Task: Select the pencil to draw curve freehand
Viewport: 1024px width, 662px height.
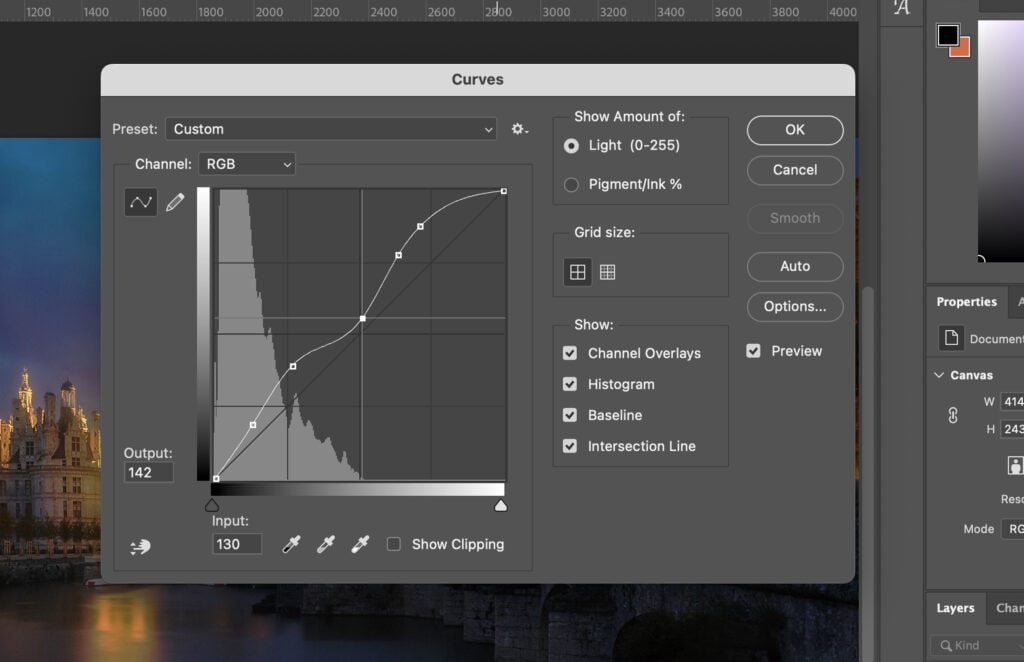Action: point(175,201)
